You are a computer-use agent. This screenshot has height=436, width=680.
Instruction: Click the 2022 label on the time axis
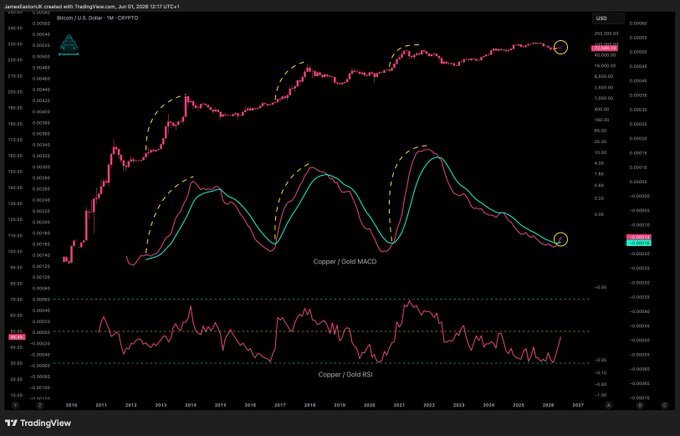(429, 405)
